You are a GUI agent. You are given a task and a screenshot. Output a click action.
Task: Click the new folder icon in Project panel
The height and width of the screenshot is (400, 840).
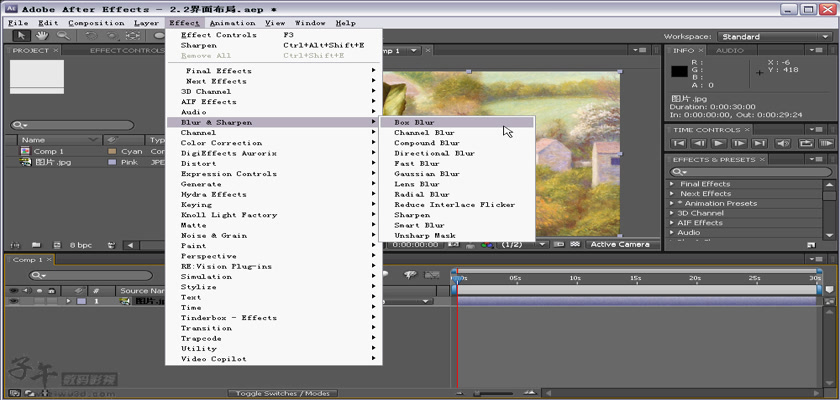[x=35, y=245]
